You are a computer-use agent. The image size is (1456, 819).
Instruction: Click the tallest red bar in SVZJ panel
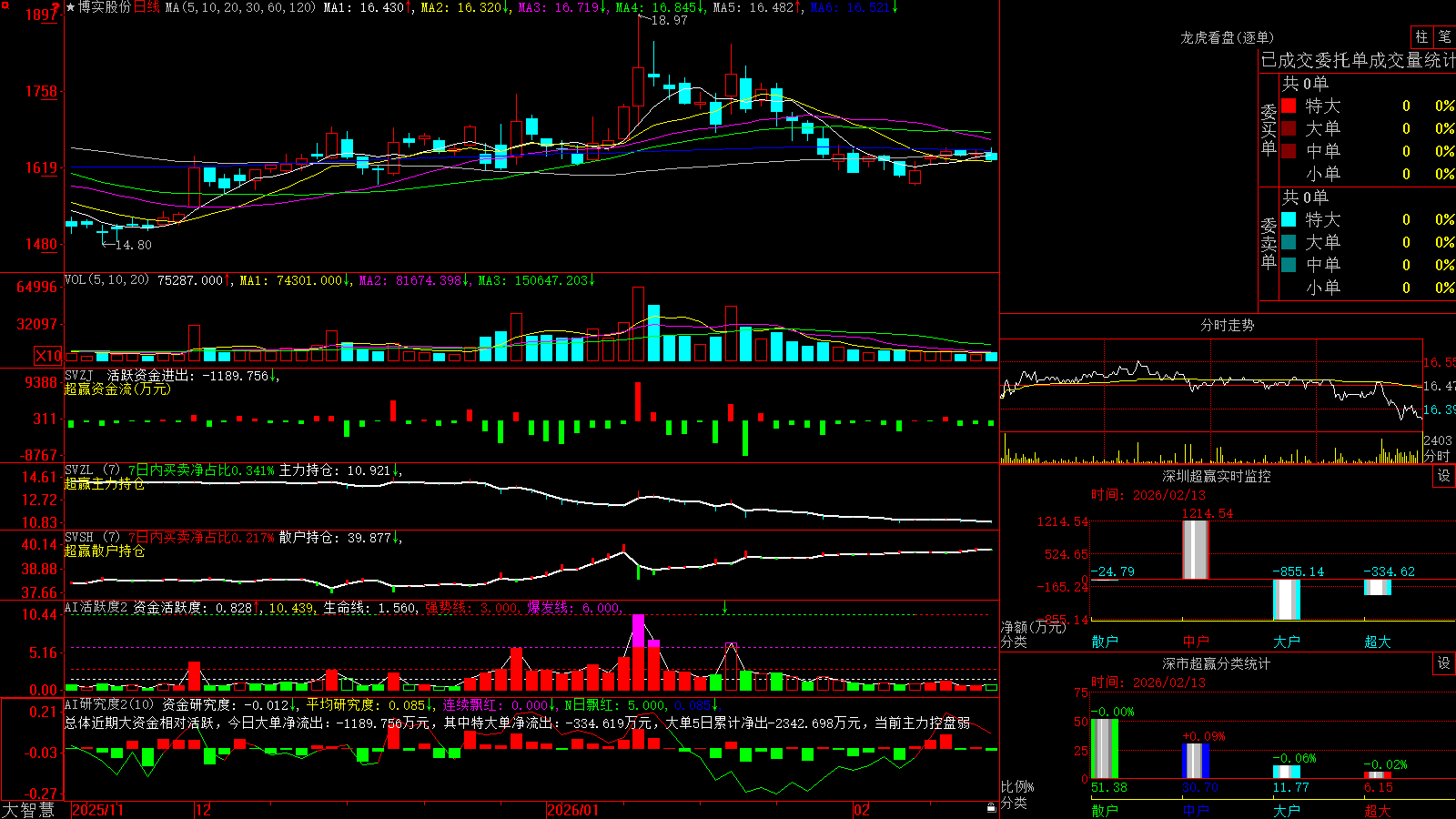coord(638,401)
